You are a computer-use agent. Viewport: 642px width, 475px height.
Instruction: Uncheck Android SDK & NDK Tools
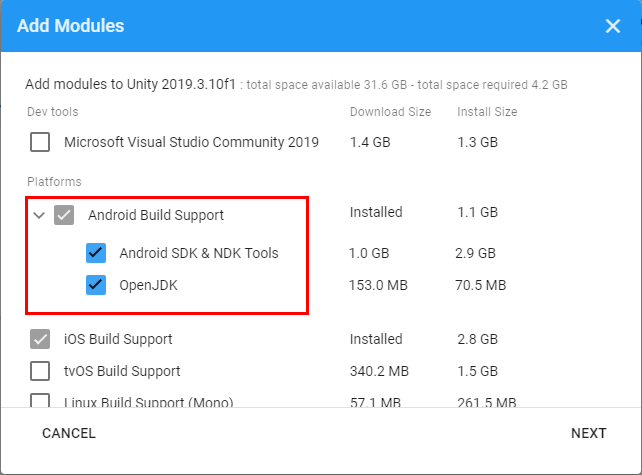click(96, 252)
